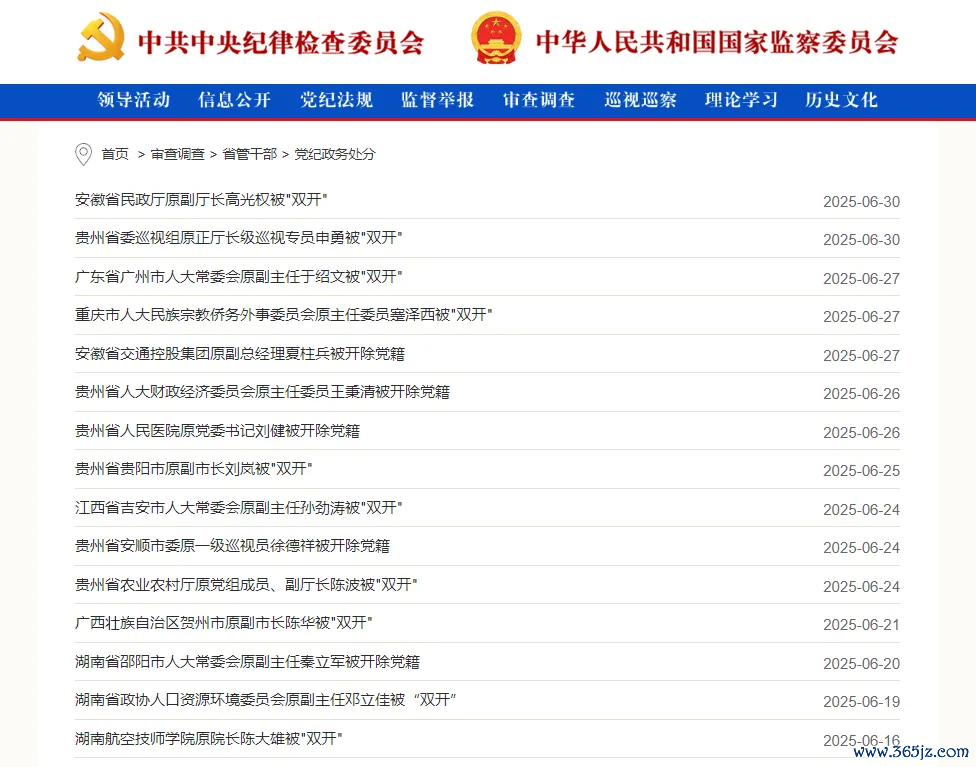976x767 pixels.
Task: Click the location pin icon in breadcrumb
Action: pyautogui.click(x=83, y=154)
